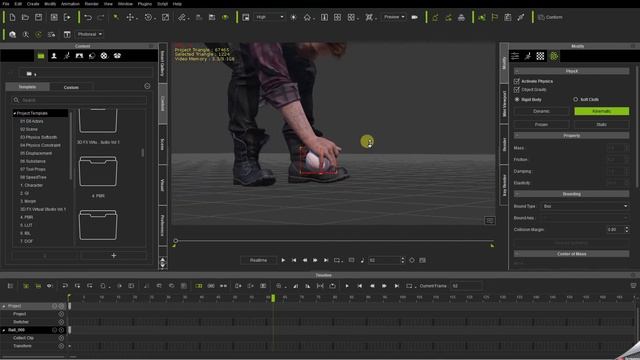This screenshot has width=640, height=360.
Task: Open the Scene icon in the Content panel
Action: (79, 56)
